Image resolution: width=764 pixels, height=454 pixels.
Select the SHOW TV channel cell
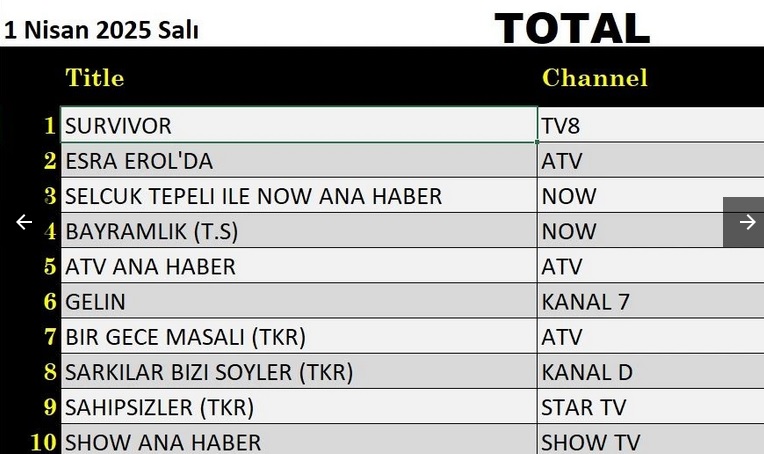coord(651,439)
